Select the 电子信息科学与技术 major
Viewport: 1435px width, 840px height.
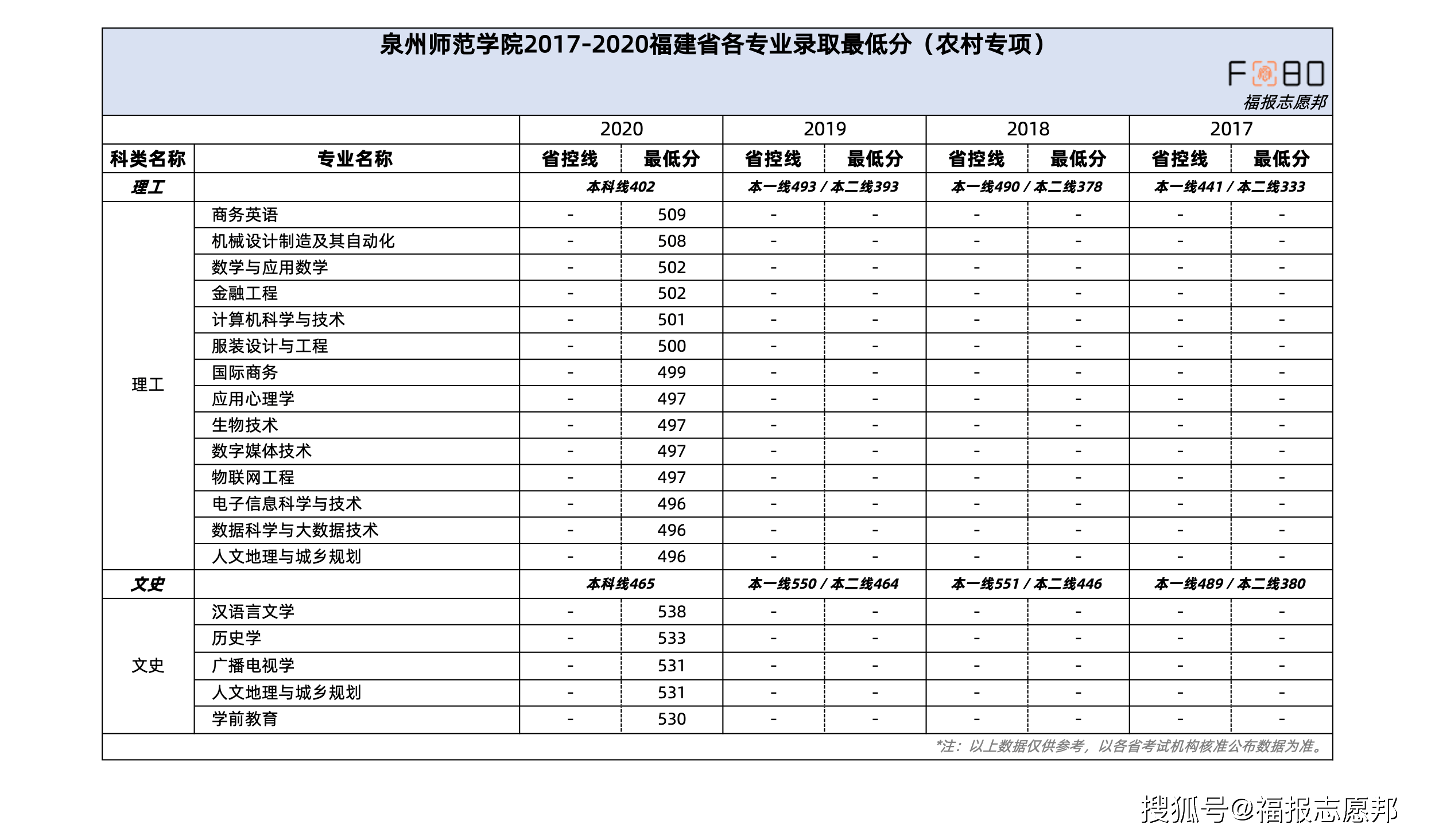pyautogui.click(x=287, y=504)
